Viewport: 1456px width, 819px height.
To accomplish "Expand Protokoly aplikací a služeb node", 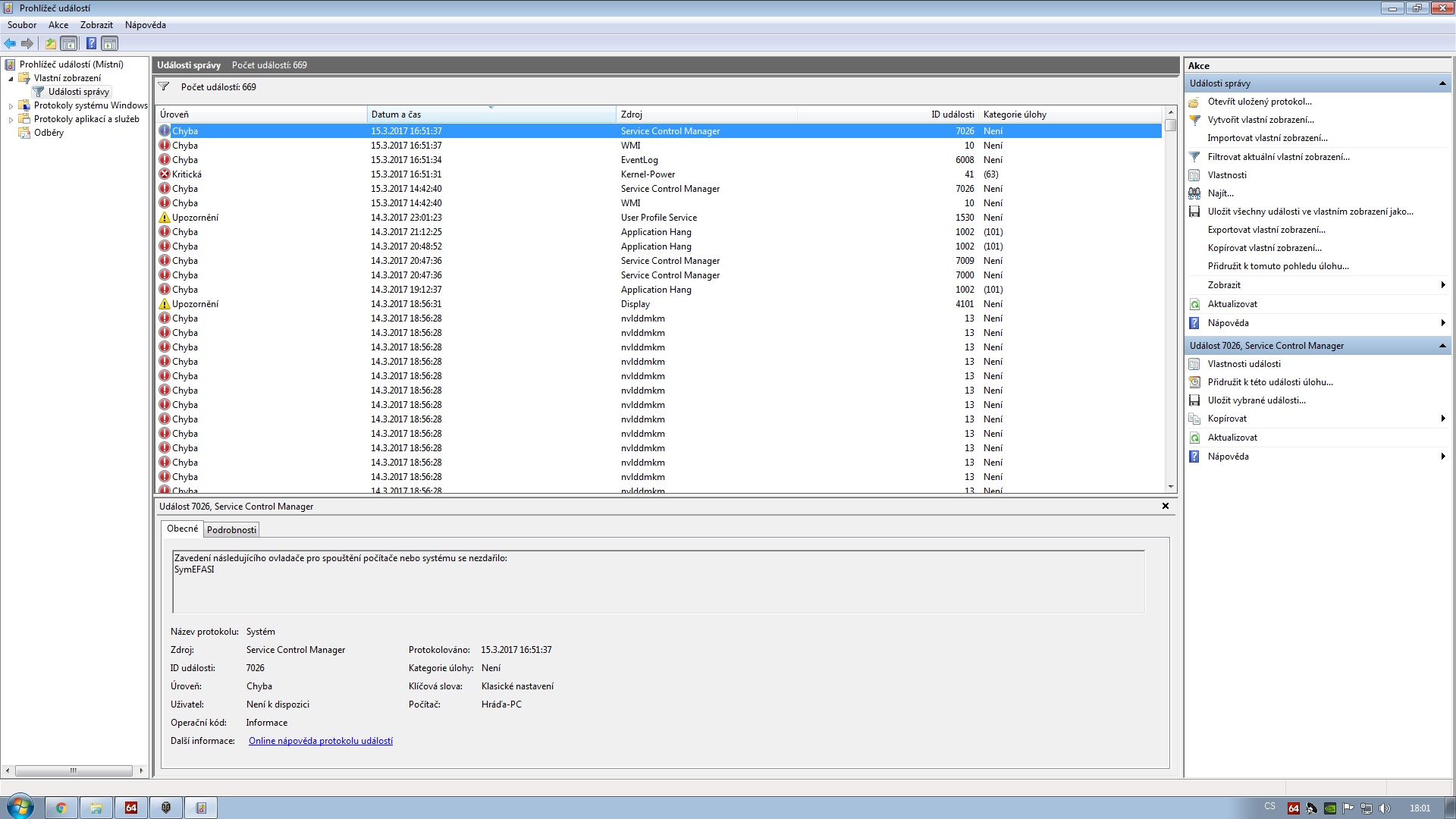I will [x=11, y=120].
